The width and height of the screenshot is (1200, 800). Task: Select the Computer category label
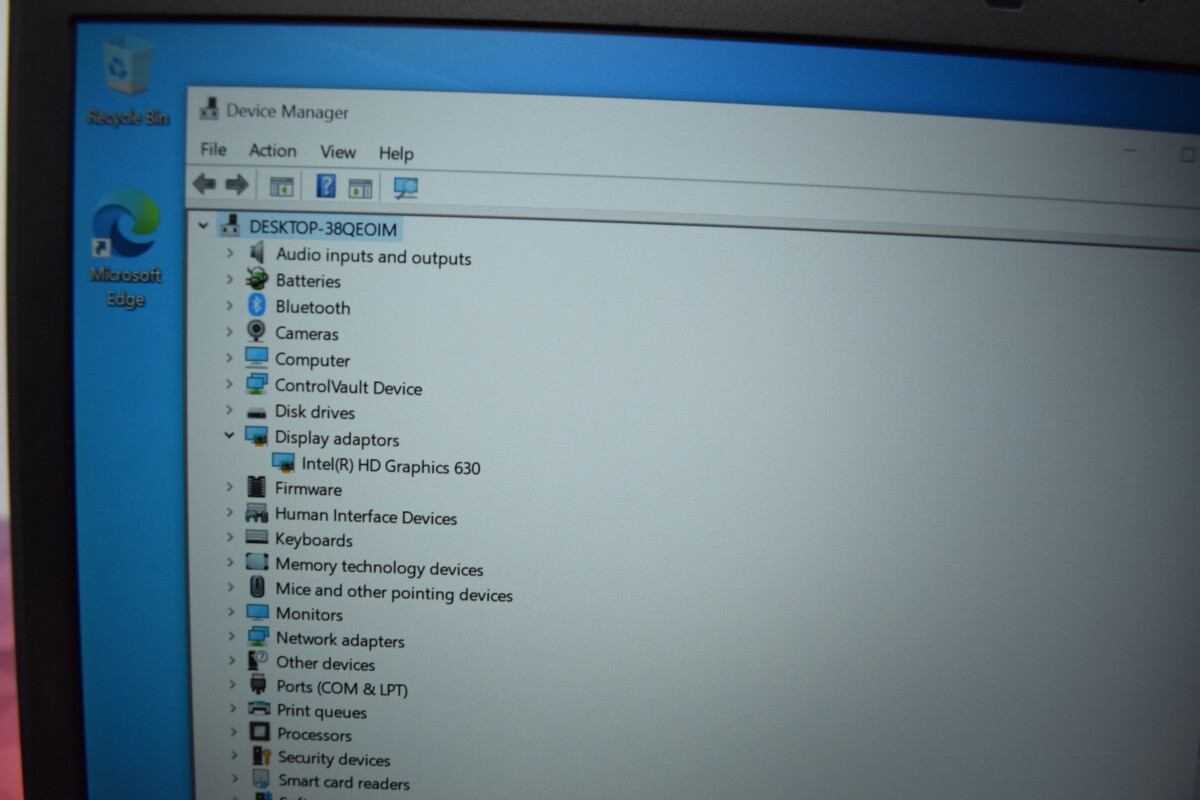point(312,360)
